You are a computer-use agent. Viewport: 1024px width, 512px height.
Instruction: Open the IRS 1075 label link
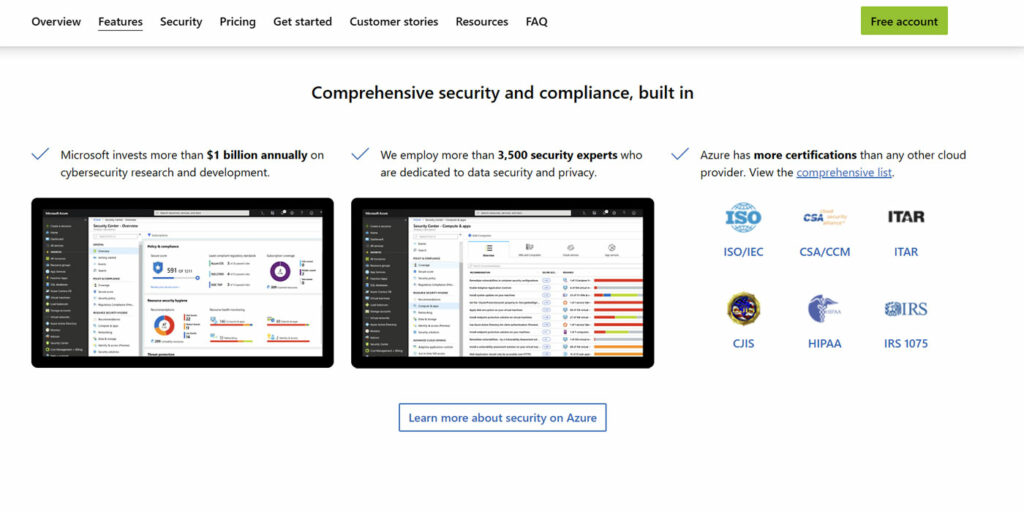pyautogui.click(x=906, y=344)
